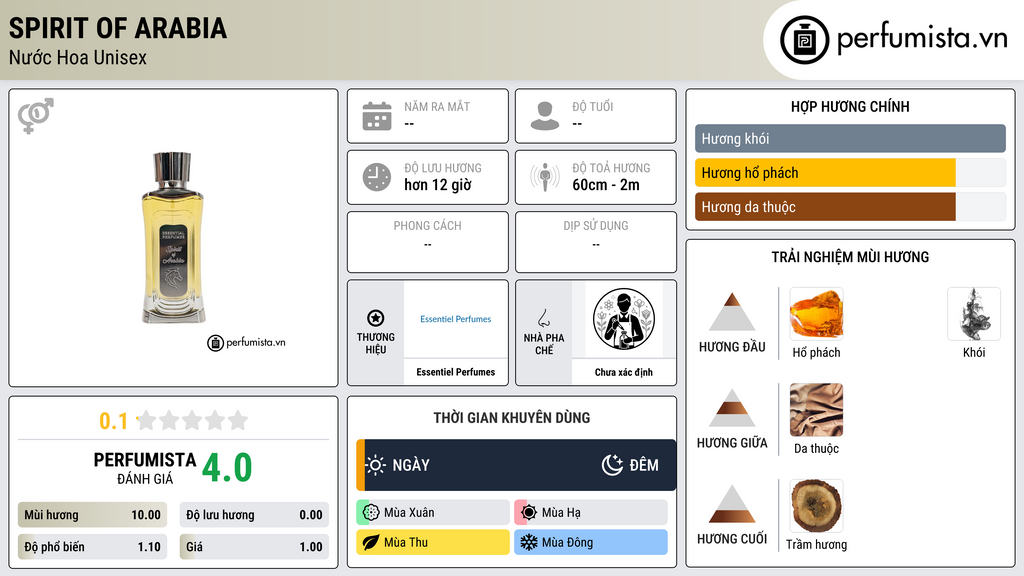
Task: Click the sun icon next to Ngày
Action: (376, 465)
